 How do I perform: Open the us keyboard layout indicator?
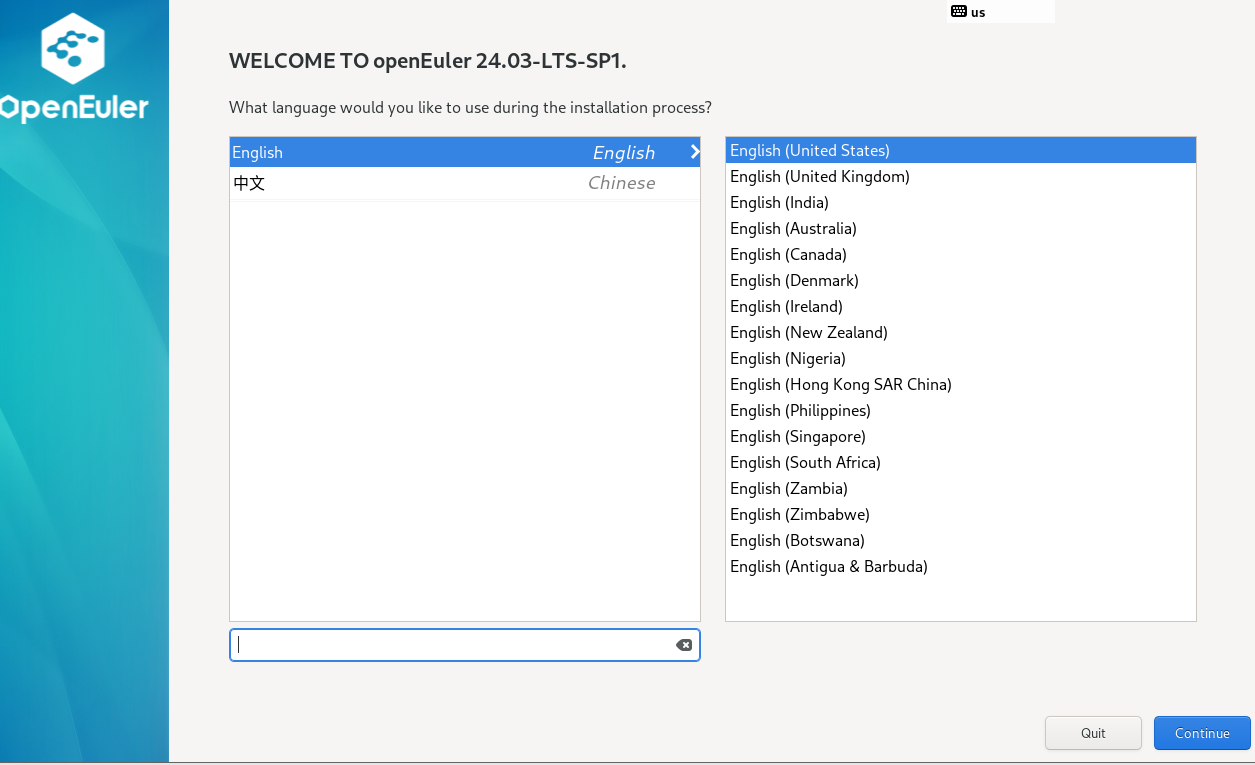pos(1000,12)
